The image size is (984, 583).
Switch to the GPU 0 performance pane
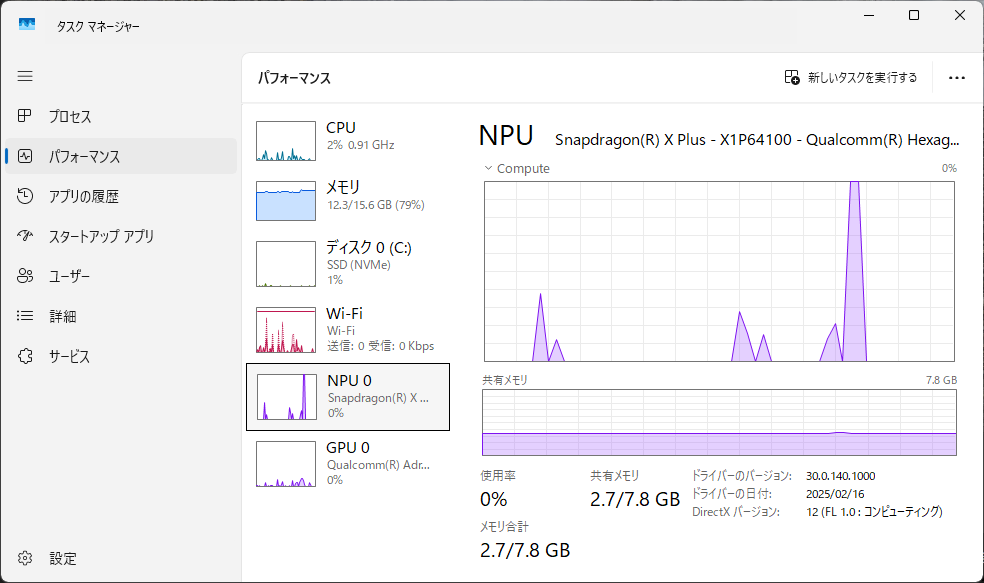[348, 464]
